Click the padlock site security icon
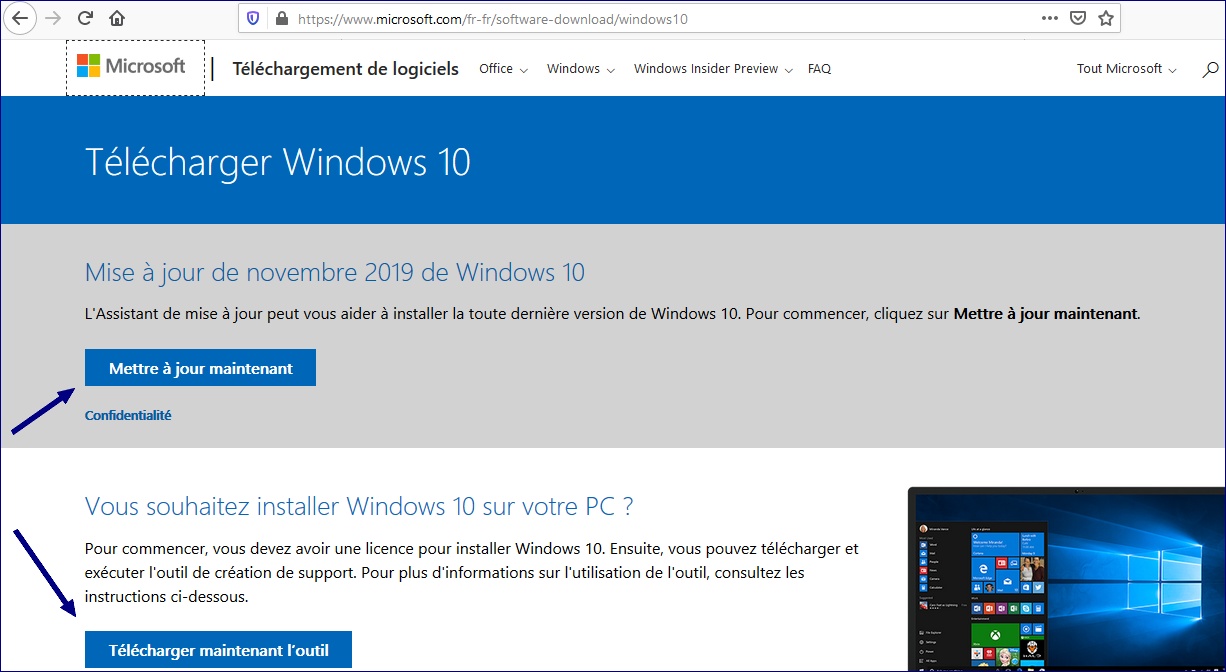 pos(280,17)
